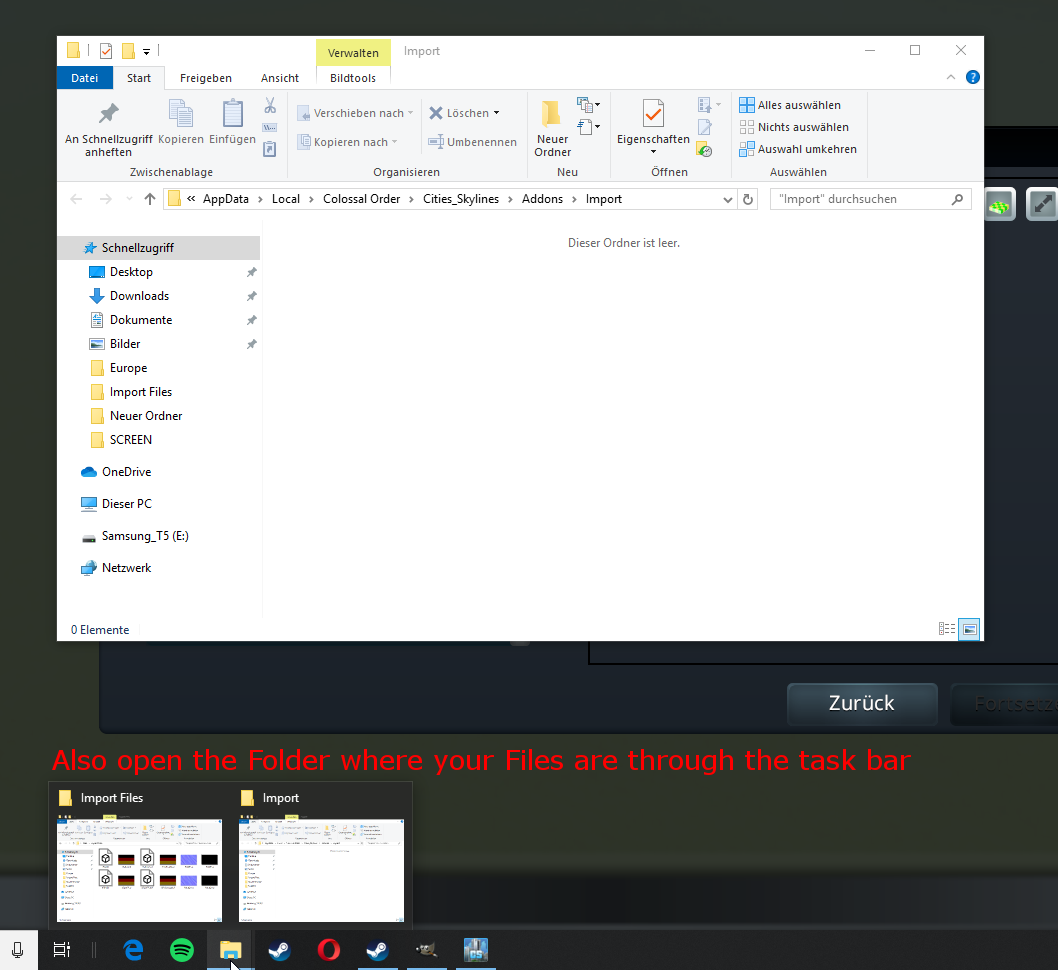Switch to the Ansicht tab
This screenshot has height=970, width=1058.
click(x=280, y=78)
